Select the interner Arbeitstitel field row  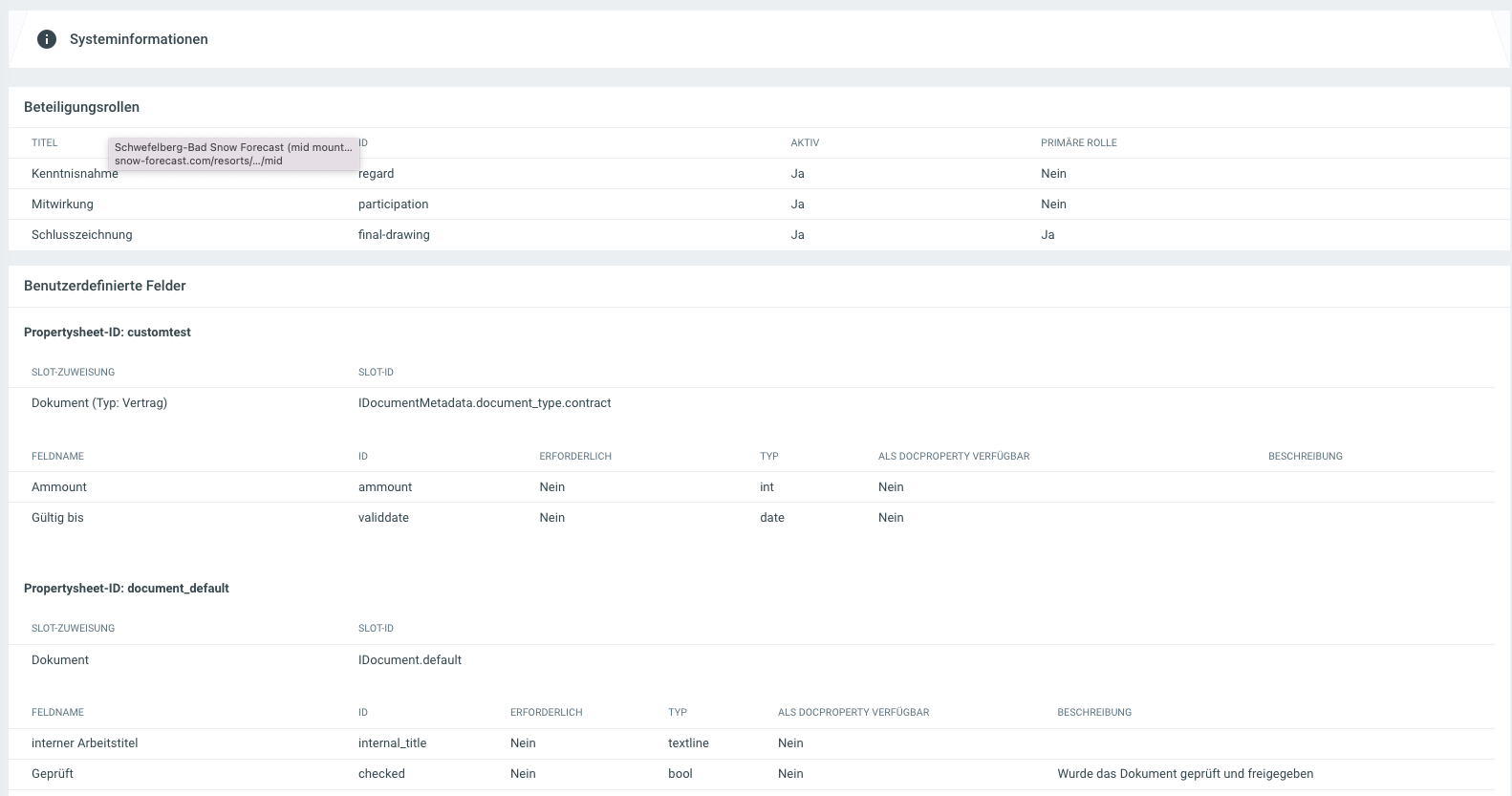tap(85, 743)
